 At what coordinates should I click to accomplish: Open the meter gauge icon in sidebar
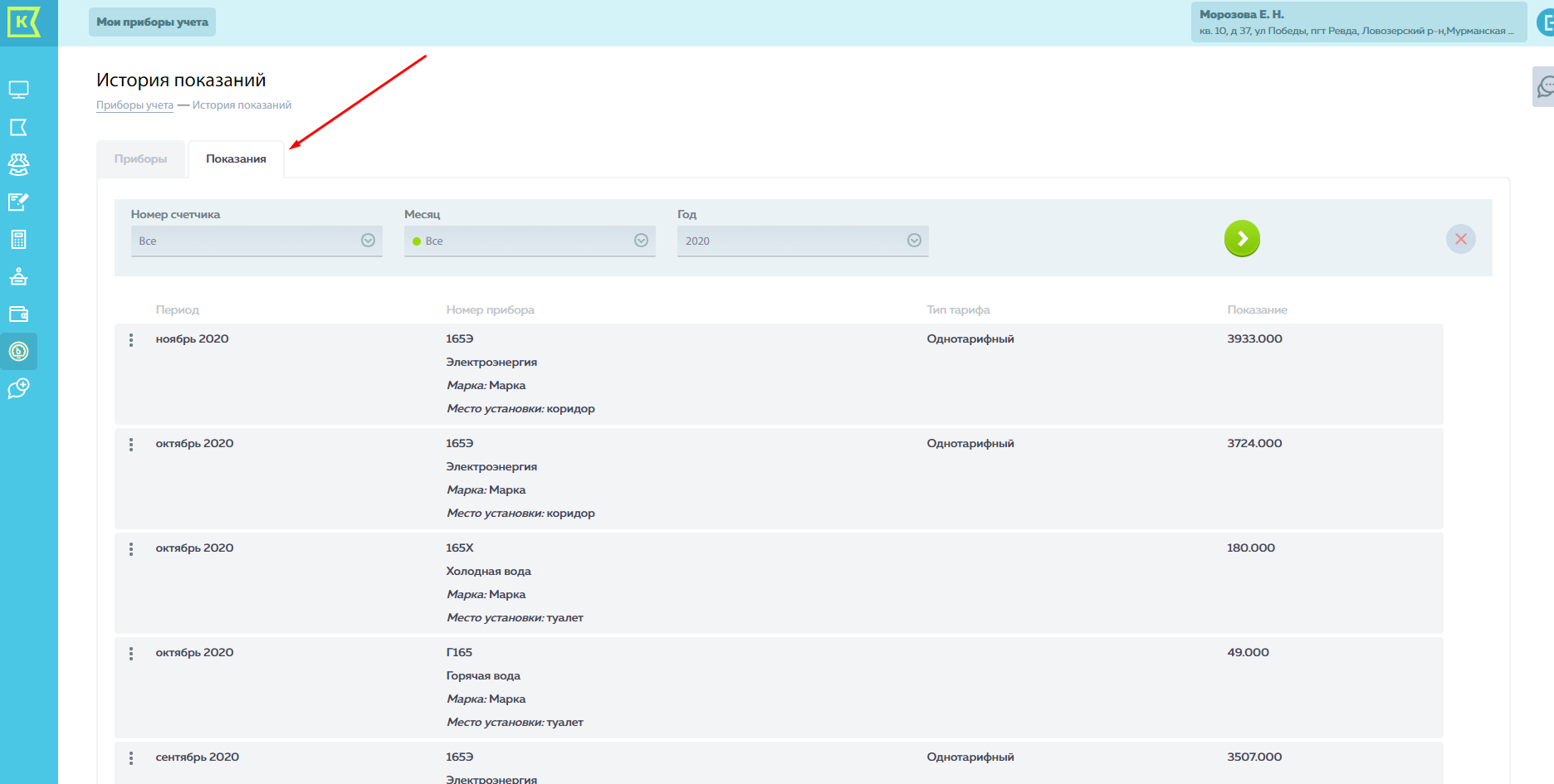(18, 352)
